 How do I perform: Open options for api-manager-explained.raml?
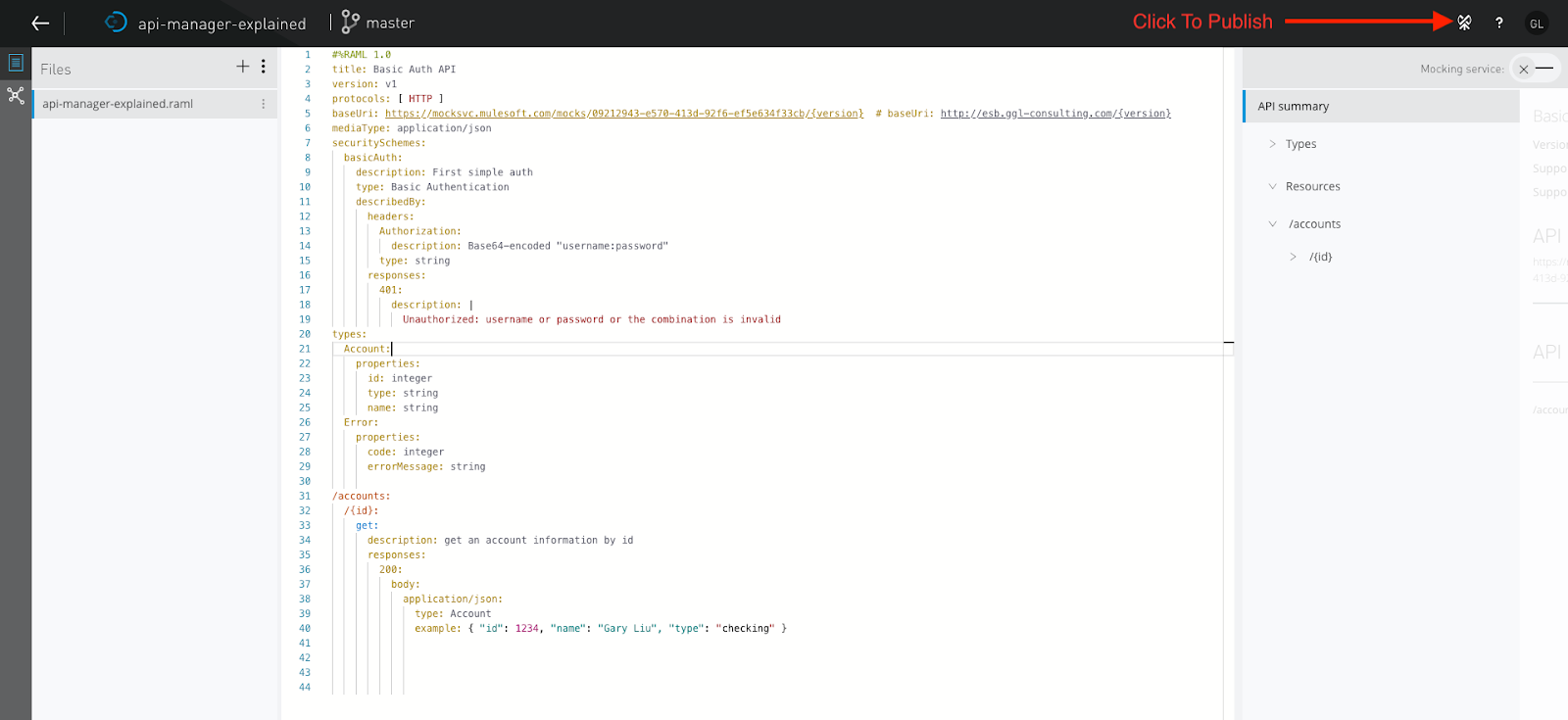point(263,104)
